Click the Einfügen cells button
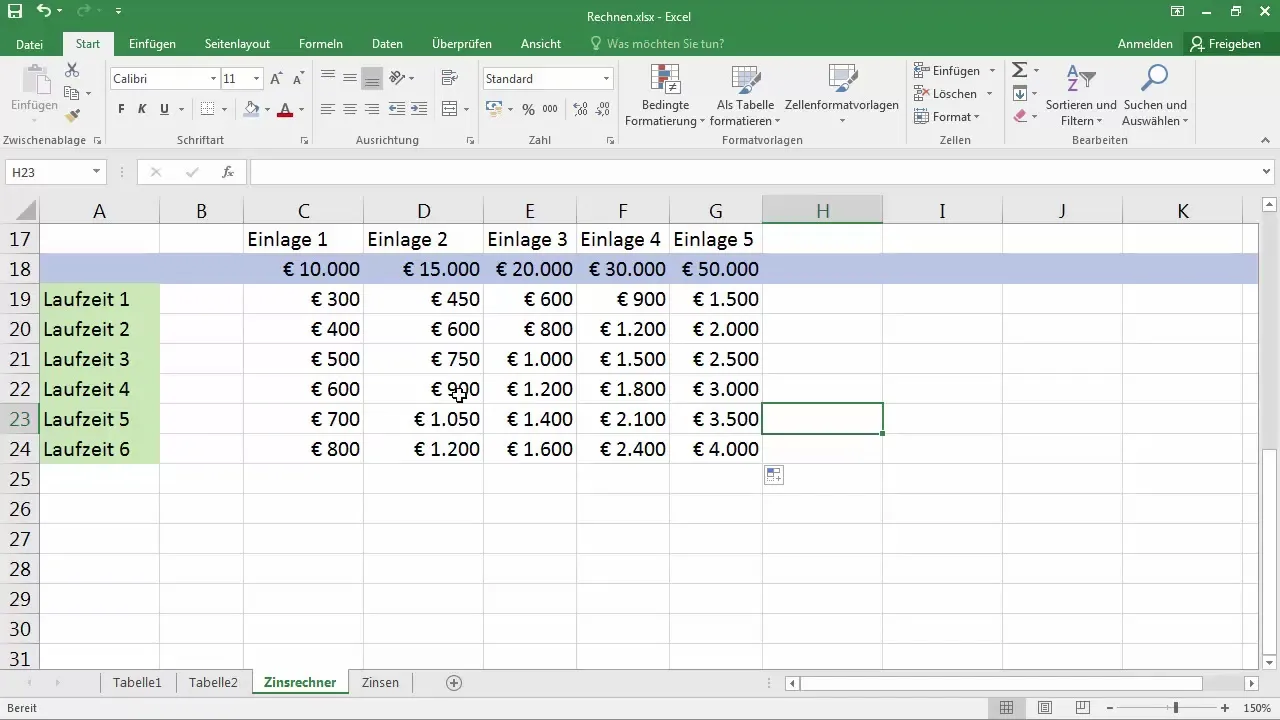 954,71
